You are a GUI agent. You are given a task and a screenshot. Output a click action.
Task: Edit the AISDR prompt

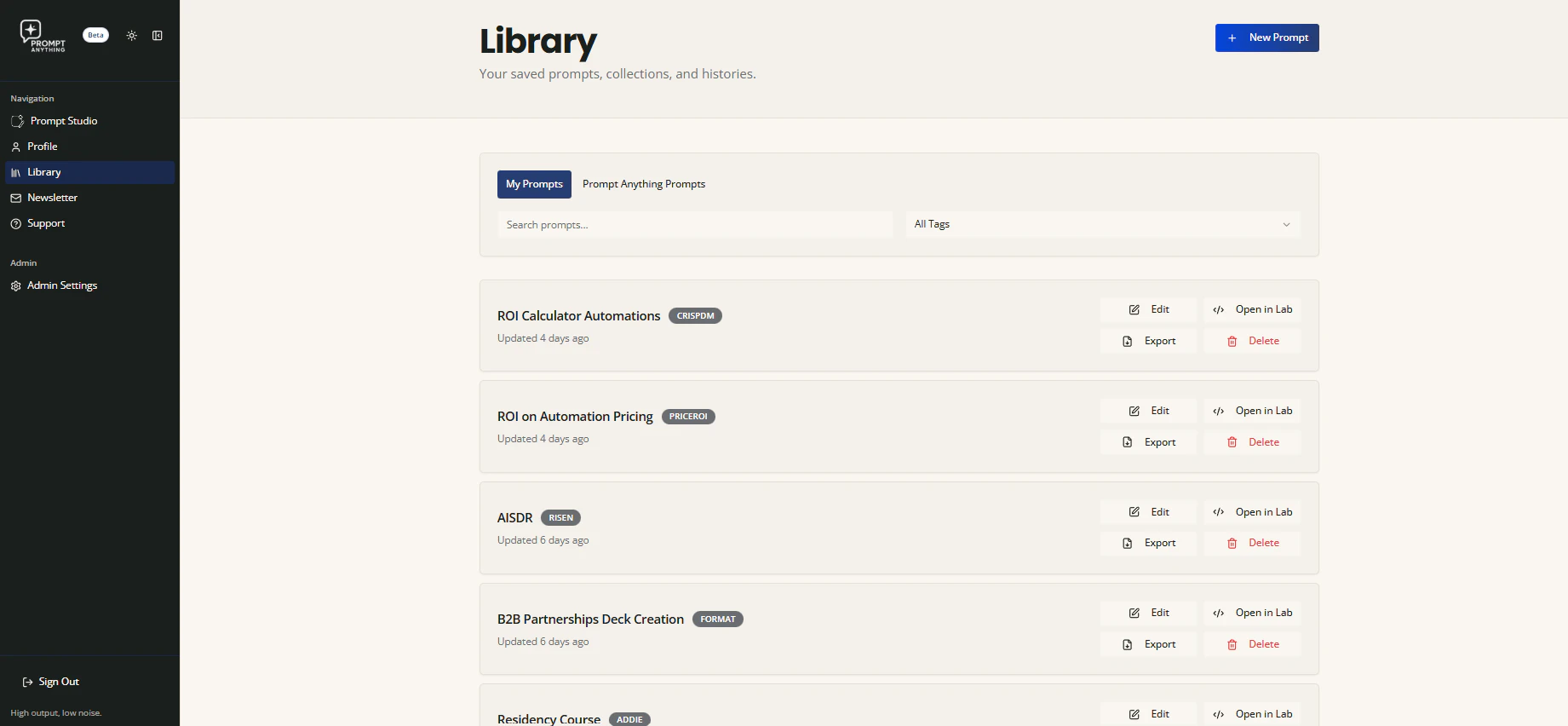coord(1148,512)
